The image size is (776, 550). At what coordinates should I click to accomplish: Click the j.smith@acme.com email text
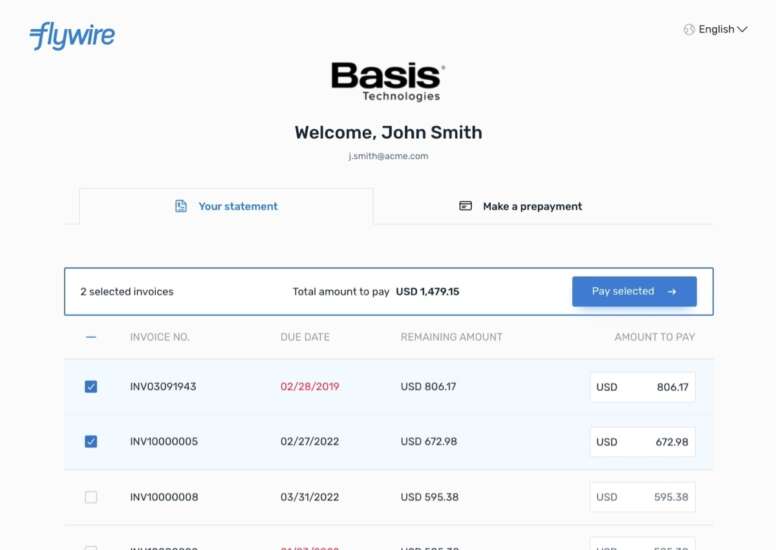pos(388,156)
